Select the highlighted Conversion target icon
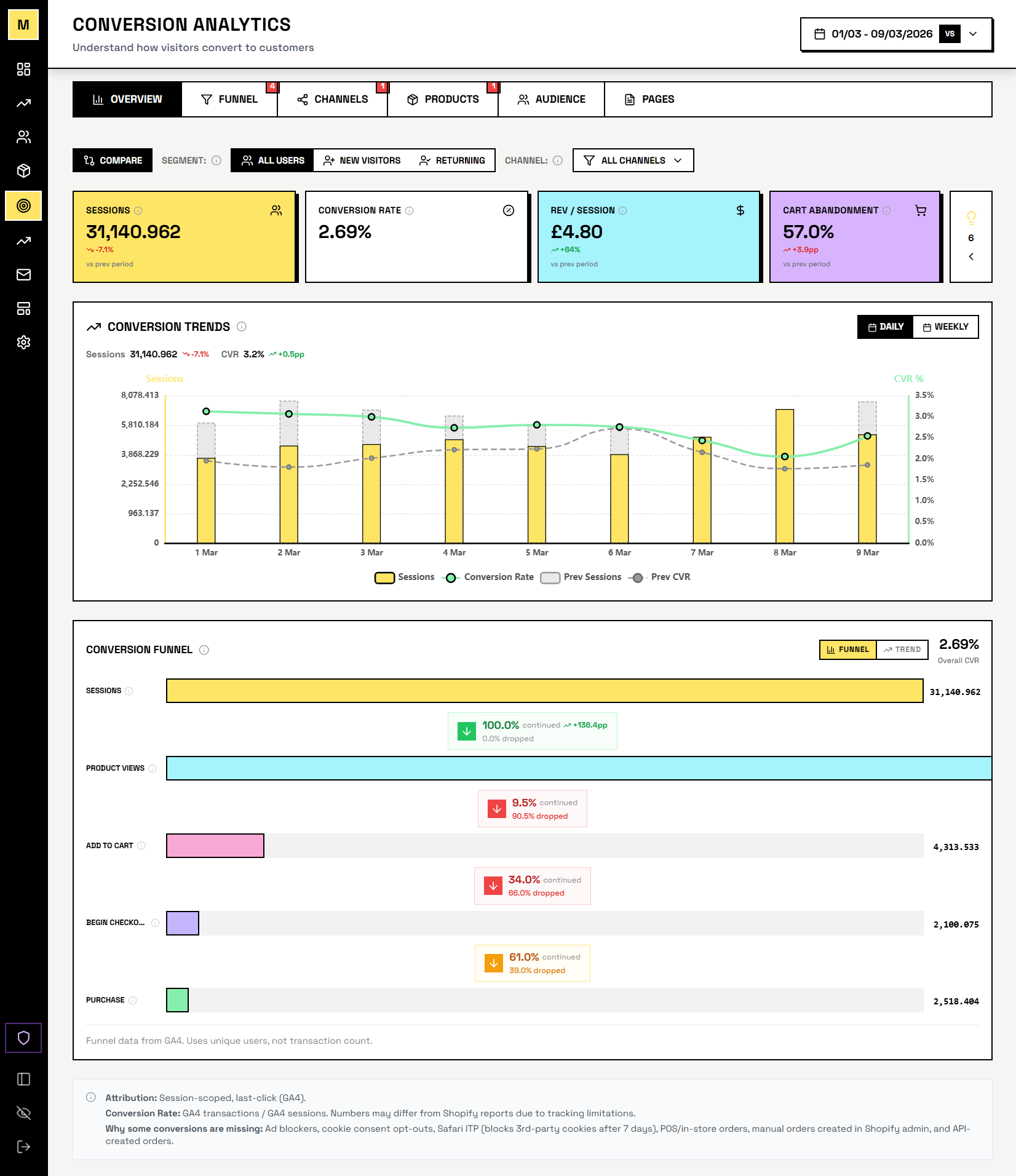The width and height of the screenshot is (1016, 1176). coord(23,206)
